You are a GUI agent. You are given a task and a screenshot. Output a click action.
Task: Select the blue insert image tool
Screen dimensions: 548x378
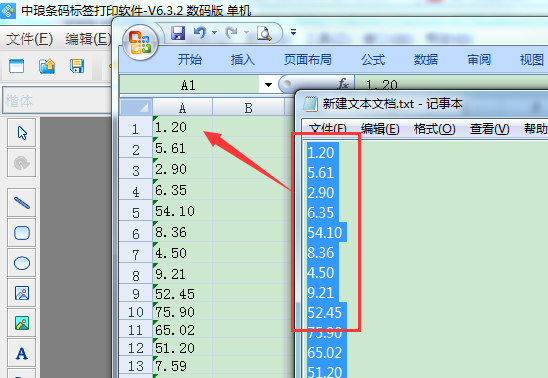[22, 293]
